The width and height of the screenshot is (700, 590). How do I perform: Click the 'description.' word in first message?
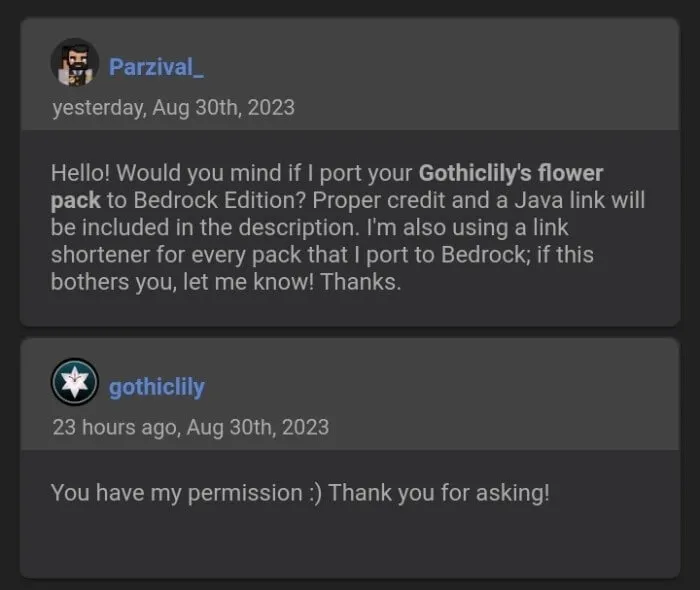[299, 228]
